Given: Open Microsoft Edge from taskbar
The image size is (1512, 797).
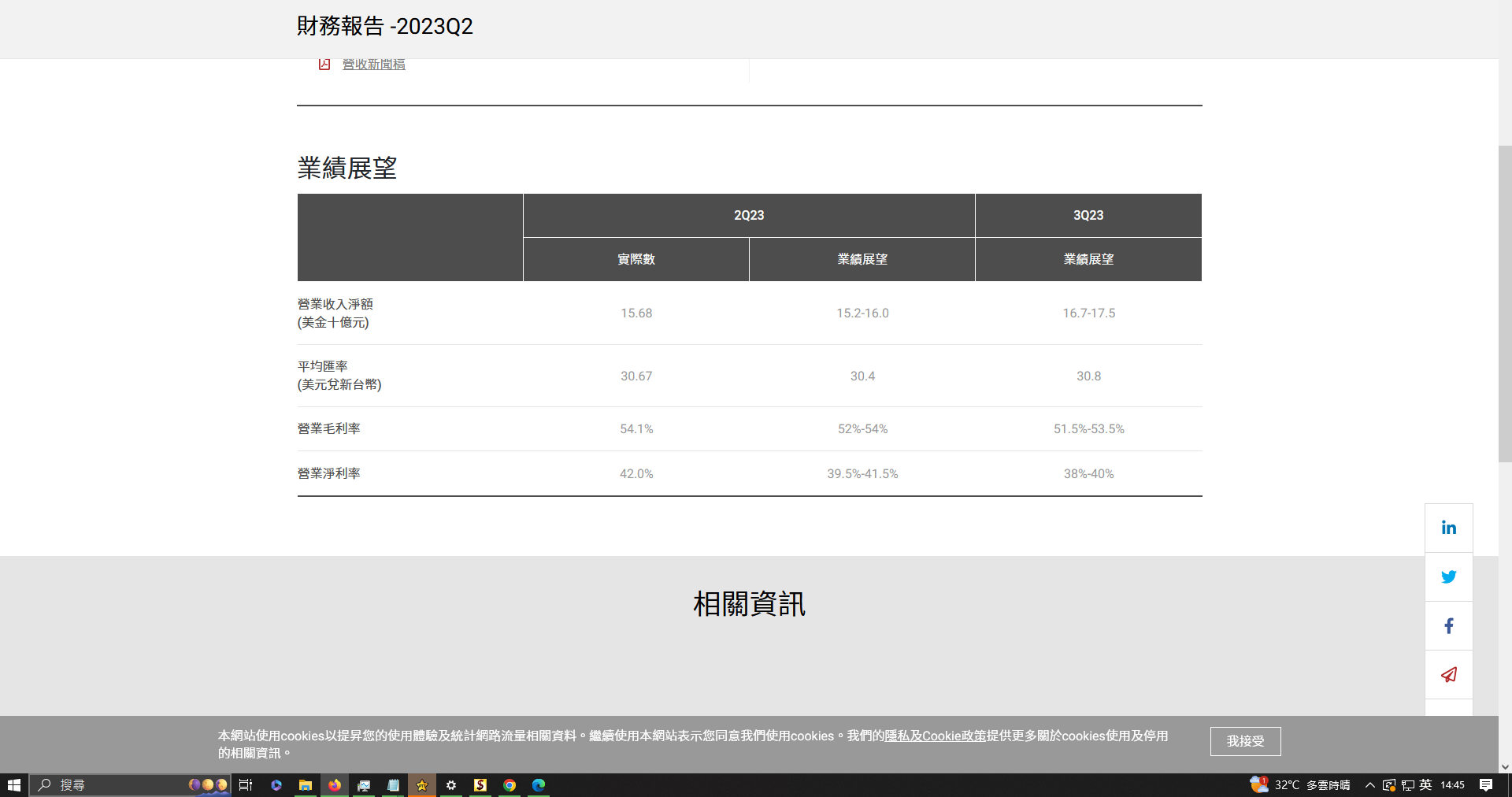Looking at the screenshot, I should pos(539,785).
